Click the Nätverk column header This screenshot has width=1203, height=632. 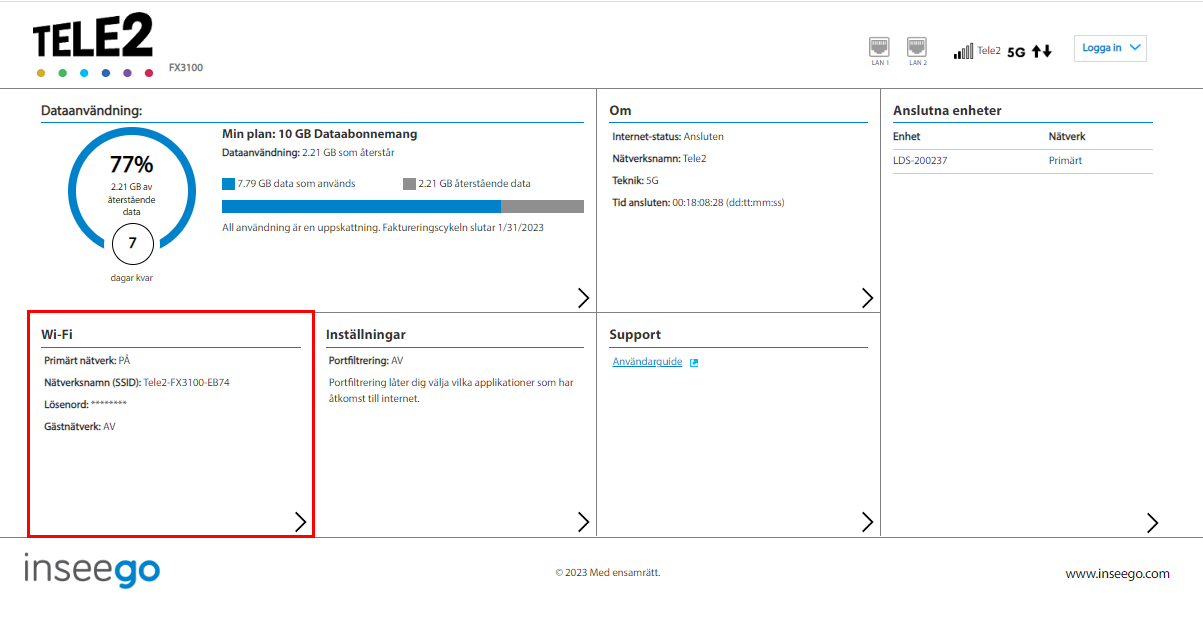(1067, 136)
